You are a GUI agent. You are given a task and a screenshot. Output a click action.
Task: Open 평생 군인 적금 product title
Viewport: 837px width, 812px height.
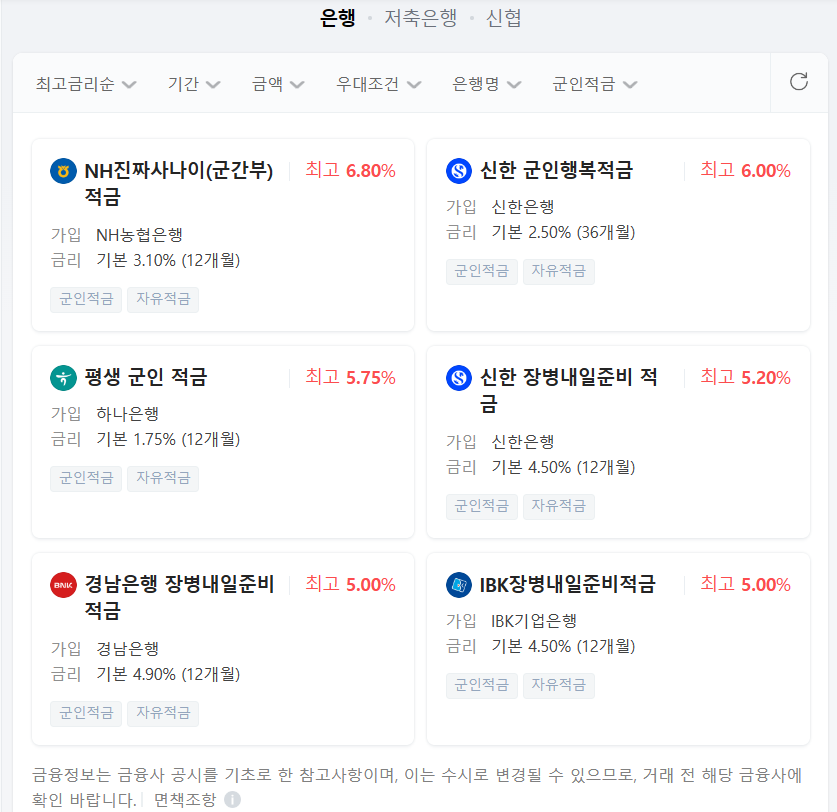point(146,377)
